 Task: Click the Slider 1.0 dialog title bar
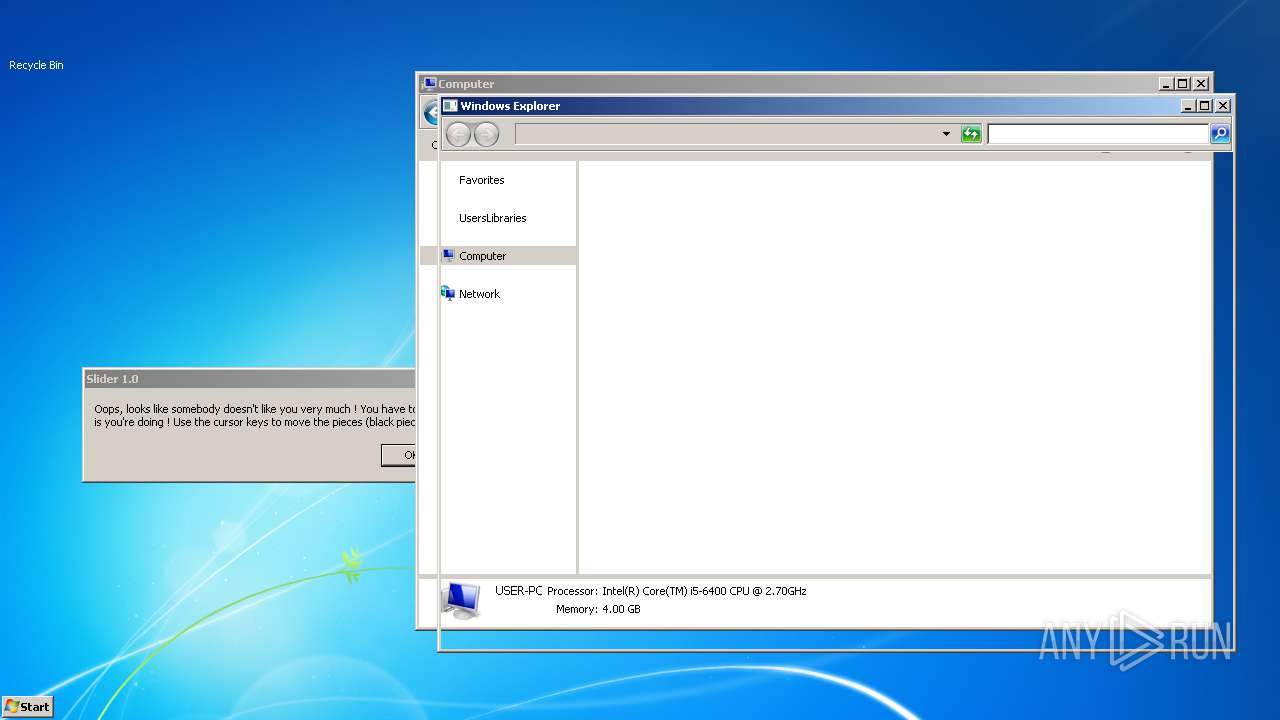pyautogui.click(x=249, y=379)
